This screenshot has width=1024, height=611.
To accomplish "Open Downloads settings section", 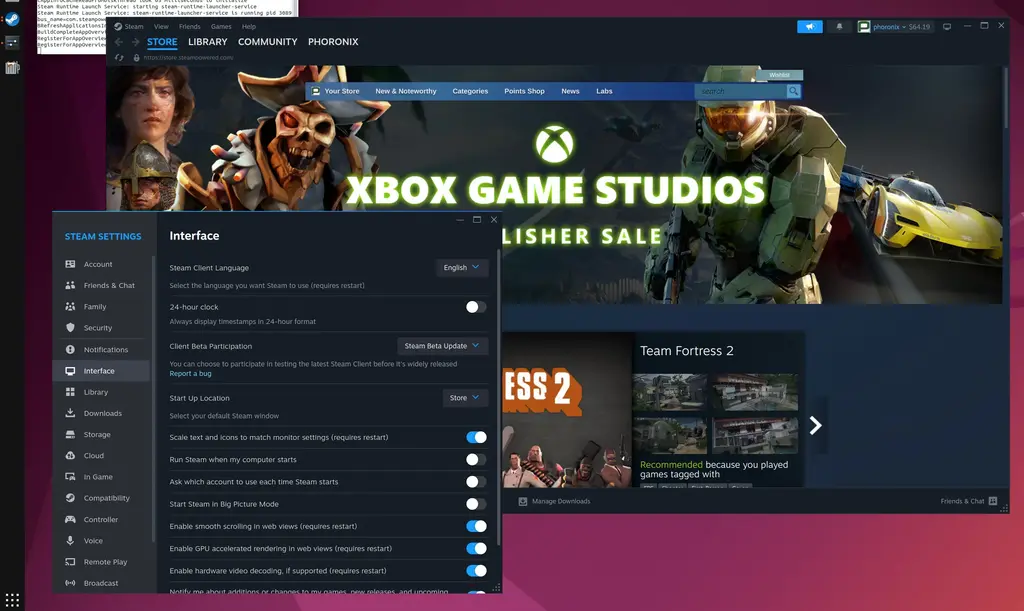I will tap(103, 413).
